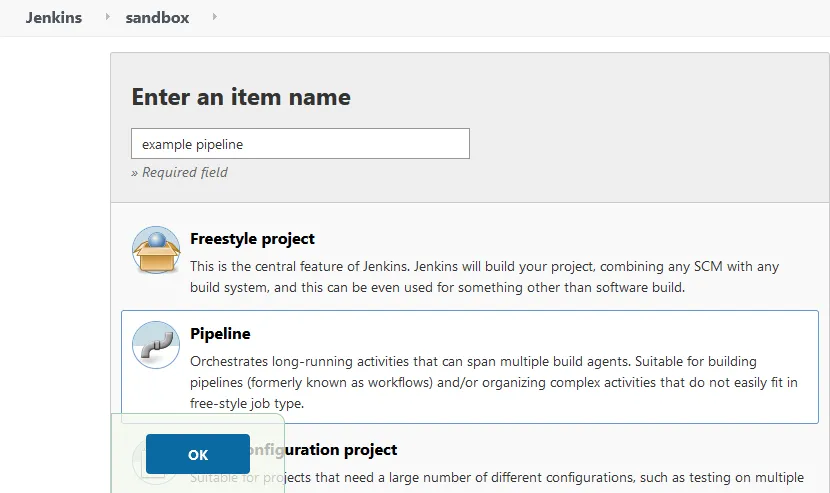Select the Pipeline item type title
The image size is (830, 493).
220,334
